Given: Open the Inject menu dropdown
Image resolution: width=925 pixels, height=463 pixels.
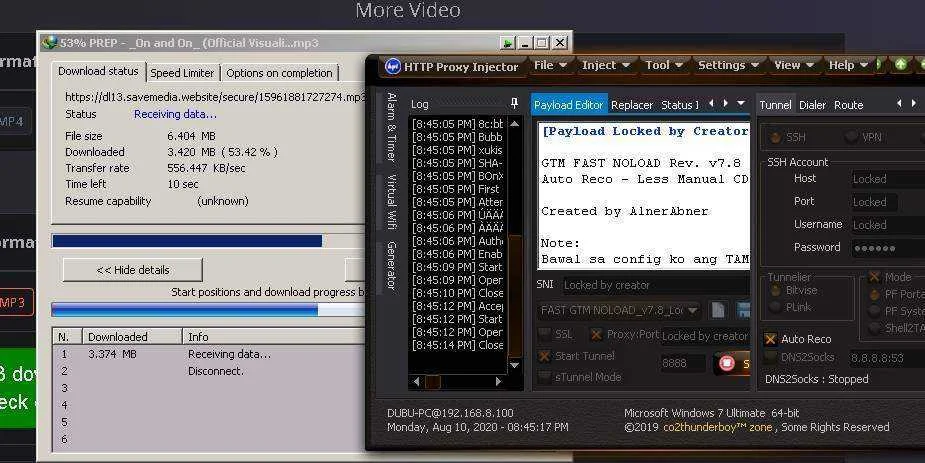Looking at the screenshot, I should pos(605,65).
